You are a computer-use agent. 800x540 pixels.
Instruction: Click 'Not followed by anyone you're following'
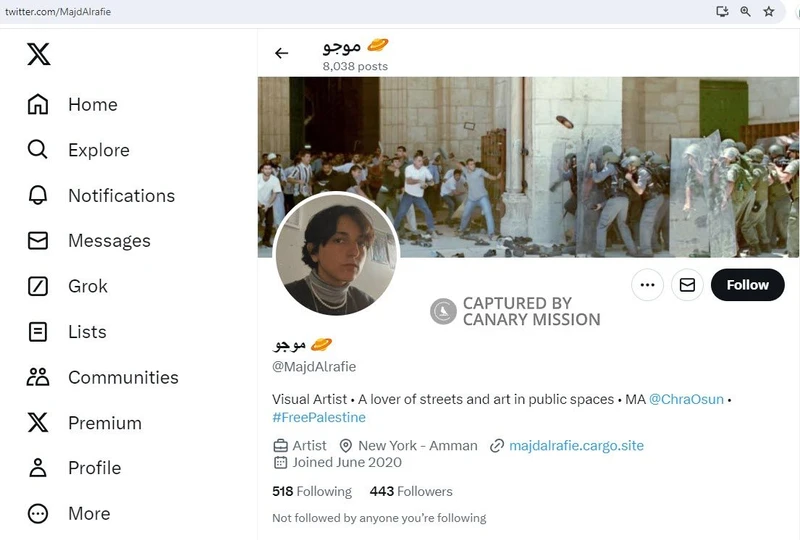pos(379,518)
